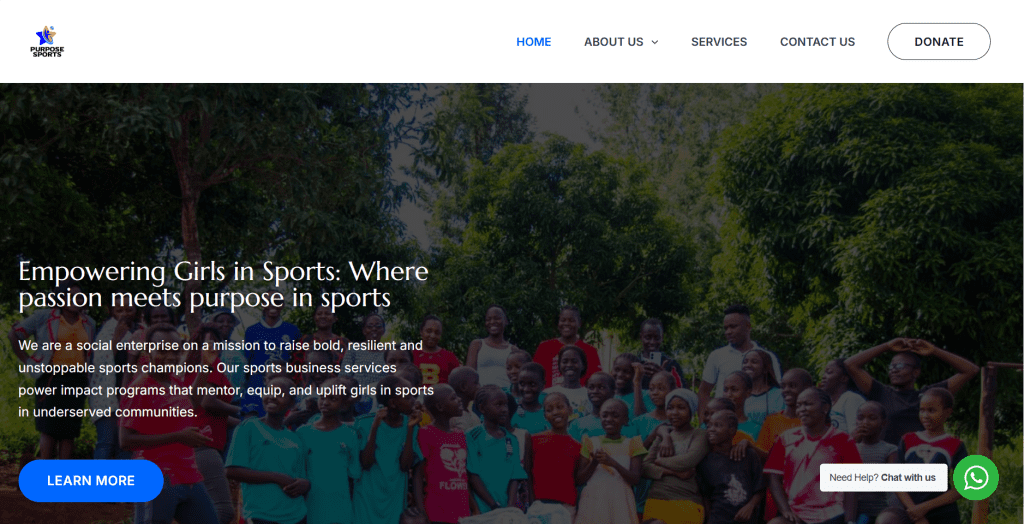This screenshot has height=524, width=1024.
Task: Click the Learn More button
Action: [91, 481]
